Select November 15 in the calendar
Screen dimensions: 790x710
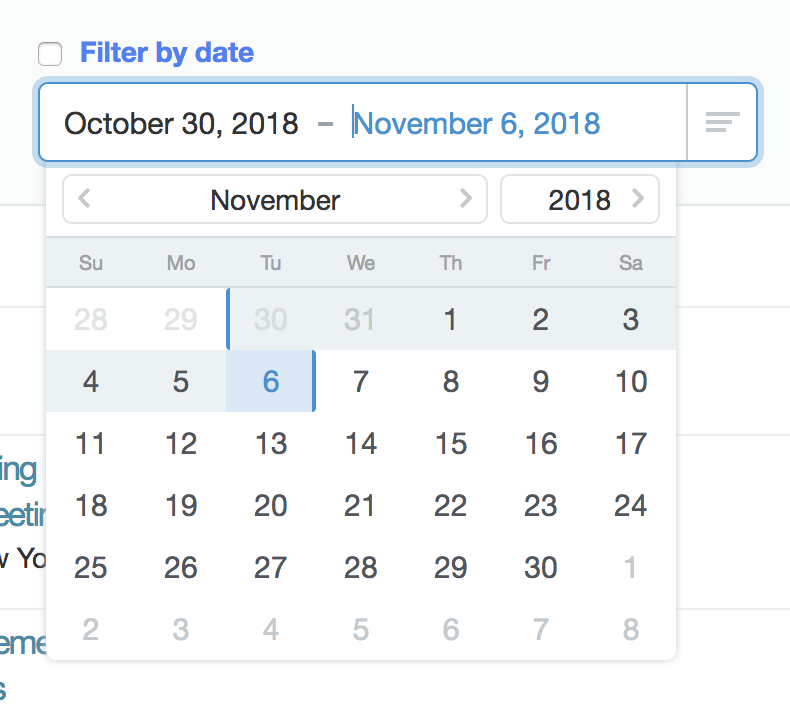(x=451, y=443)
